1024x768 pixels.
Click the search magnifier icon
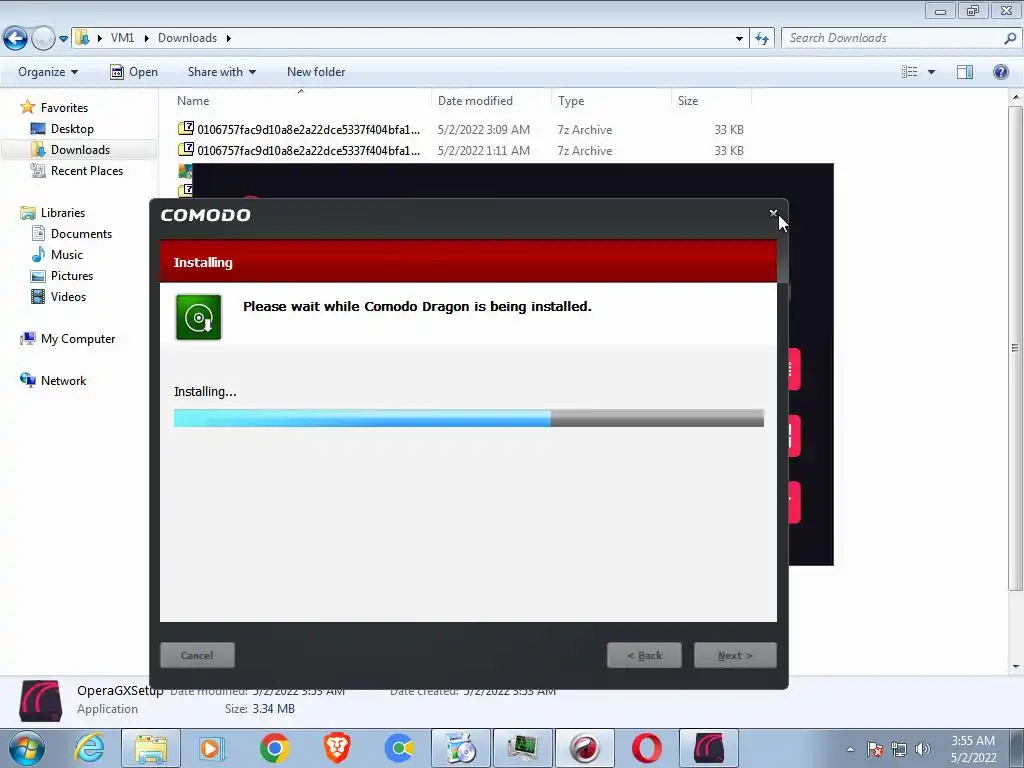pos(1010,38)
